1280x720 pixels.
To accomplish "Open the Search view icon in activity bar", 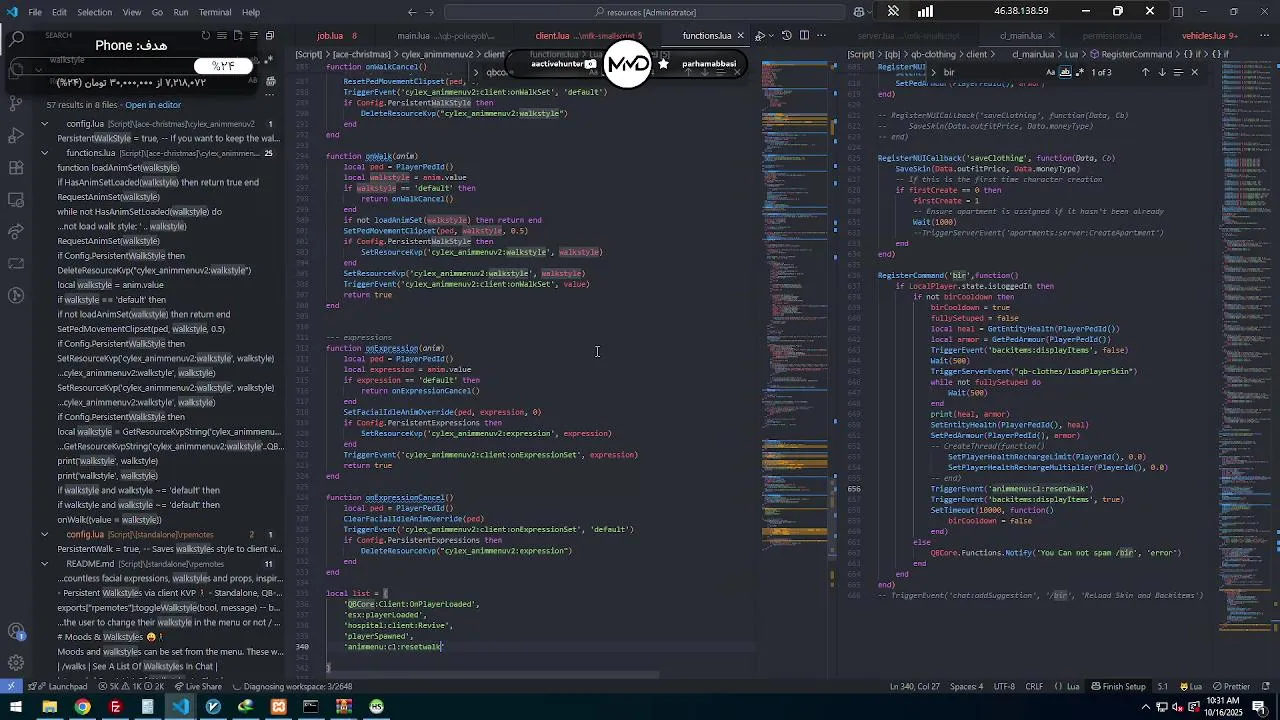I will click(16, 39).
